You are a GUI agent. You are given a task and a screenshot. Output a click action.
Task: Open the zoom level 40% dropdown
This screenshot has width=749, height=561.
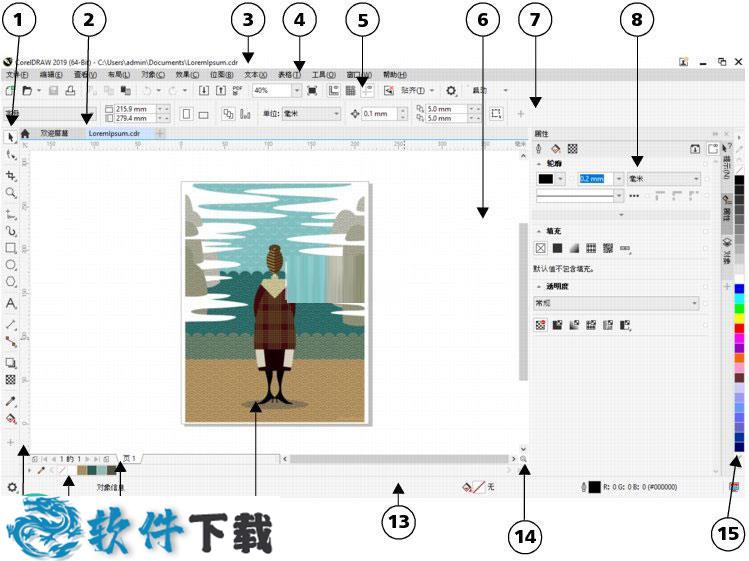(x=297, y=90)
